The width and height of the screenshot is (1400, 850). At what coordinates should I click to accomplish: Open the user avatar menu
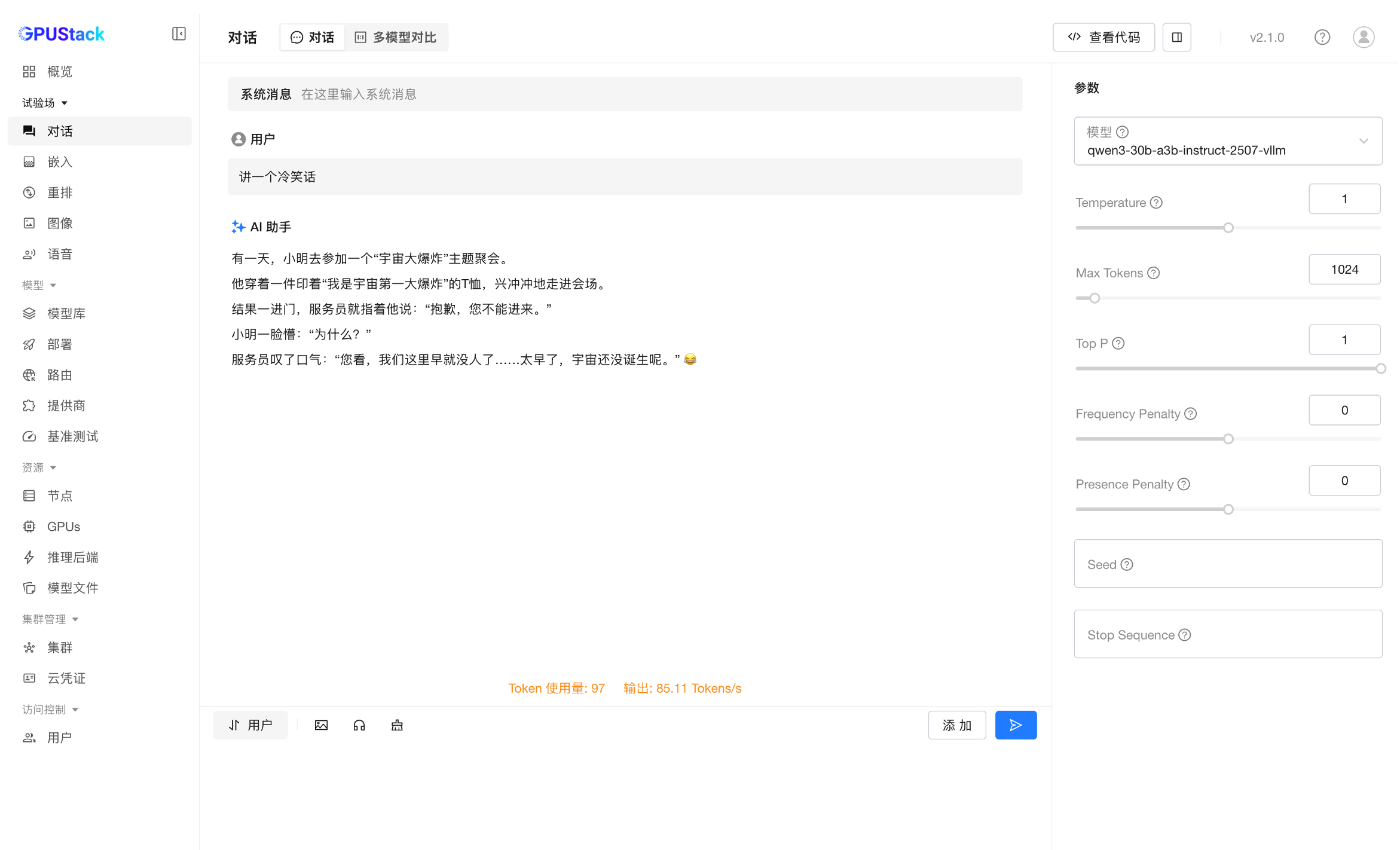pos(1363,38)
